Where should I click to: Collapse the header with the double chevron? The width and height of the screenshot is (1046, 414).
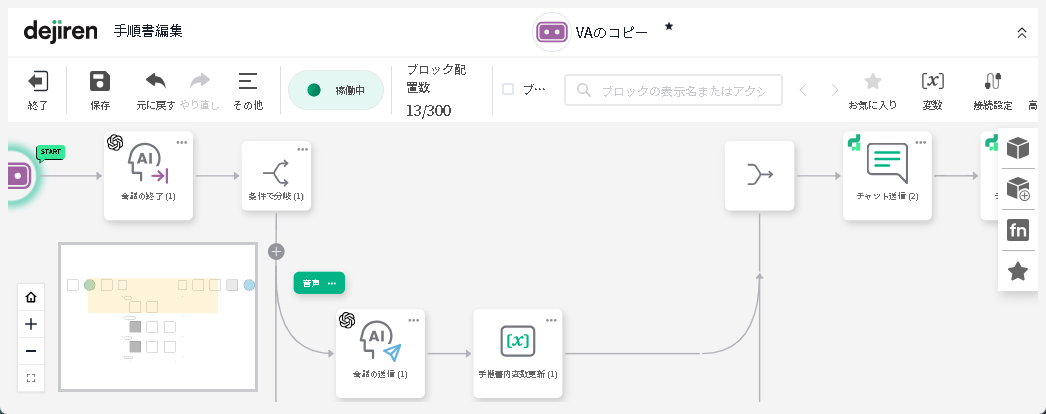coord(1021,33)
